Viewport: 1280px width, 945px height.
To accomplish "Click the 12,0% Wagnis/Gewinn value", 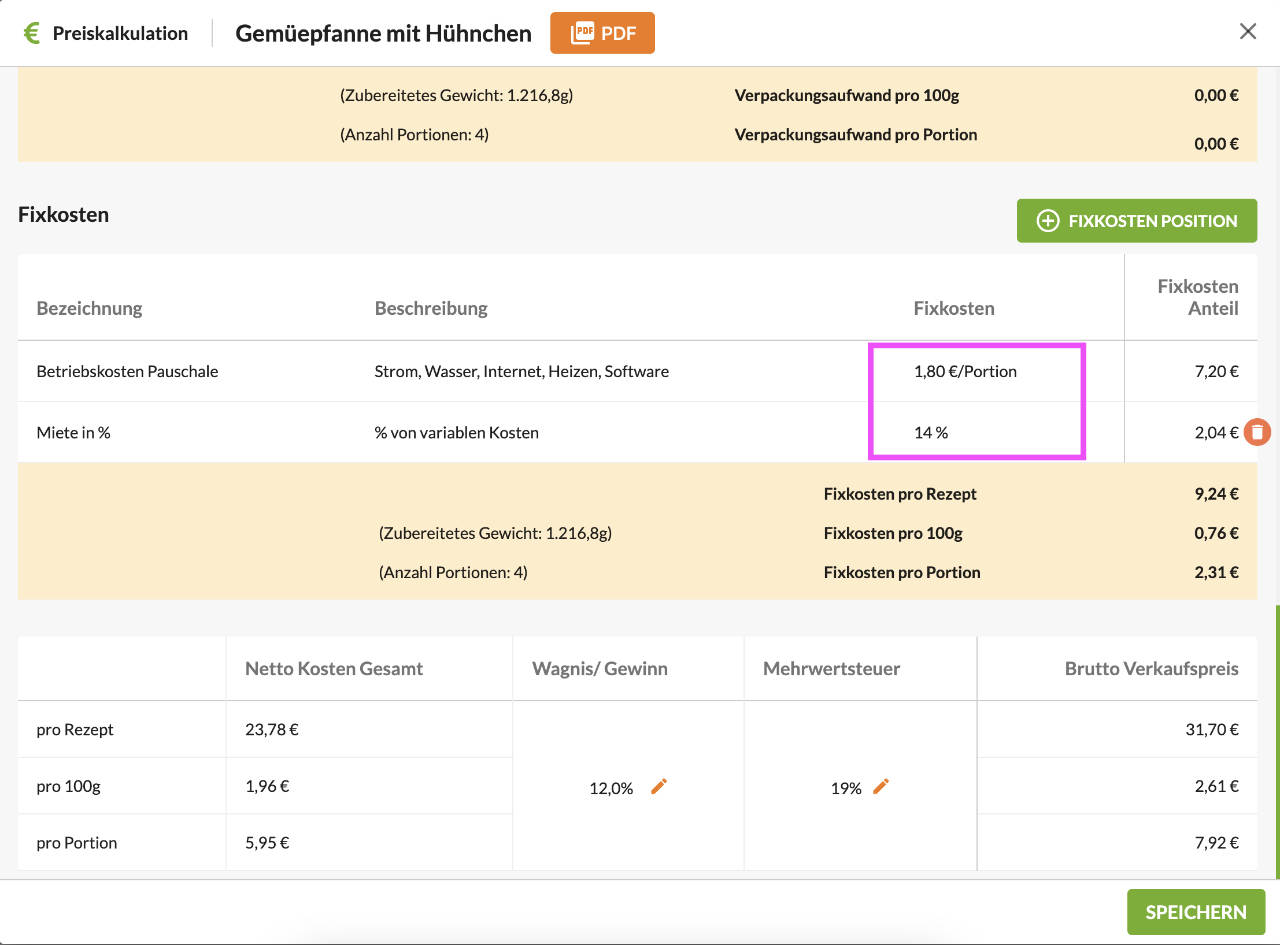I will coord(611,788).
